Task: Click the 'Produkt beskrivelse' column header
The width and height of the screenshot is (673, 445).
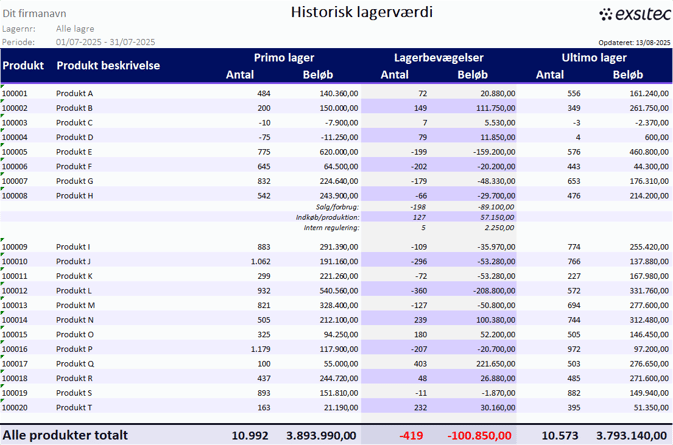Action: (108, 66)
